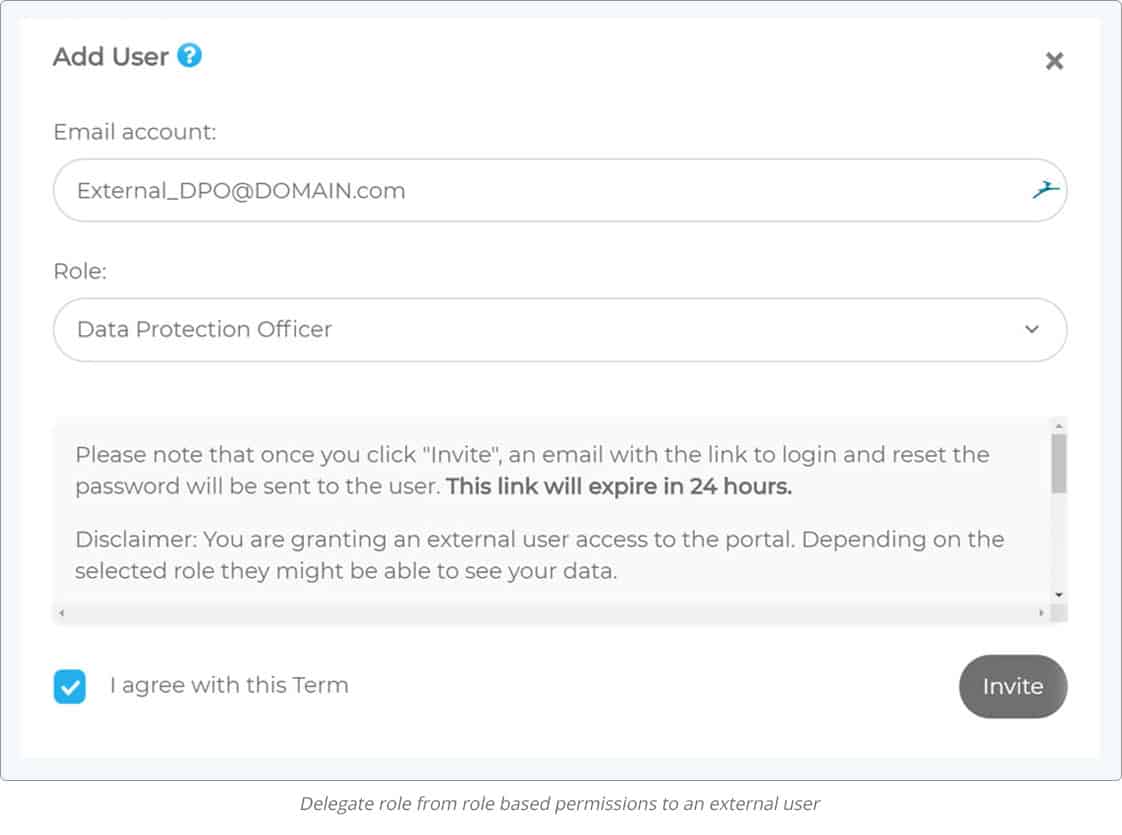The width and height of the screenshot is (1122, 835).
Task: Click the scroll-left arrow of disclaimer box
Action: 62,613
